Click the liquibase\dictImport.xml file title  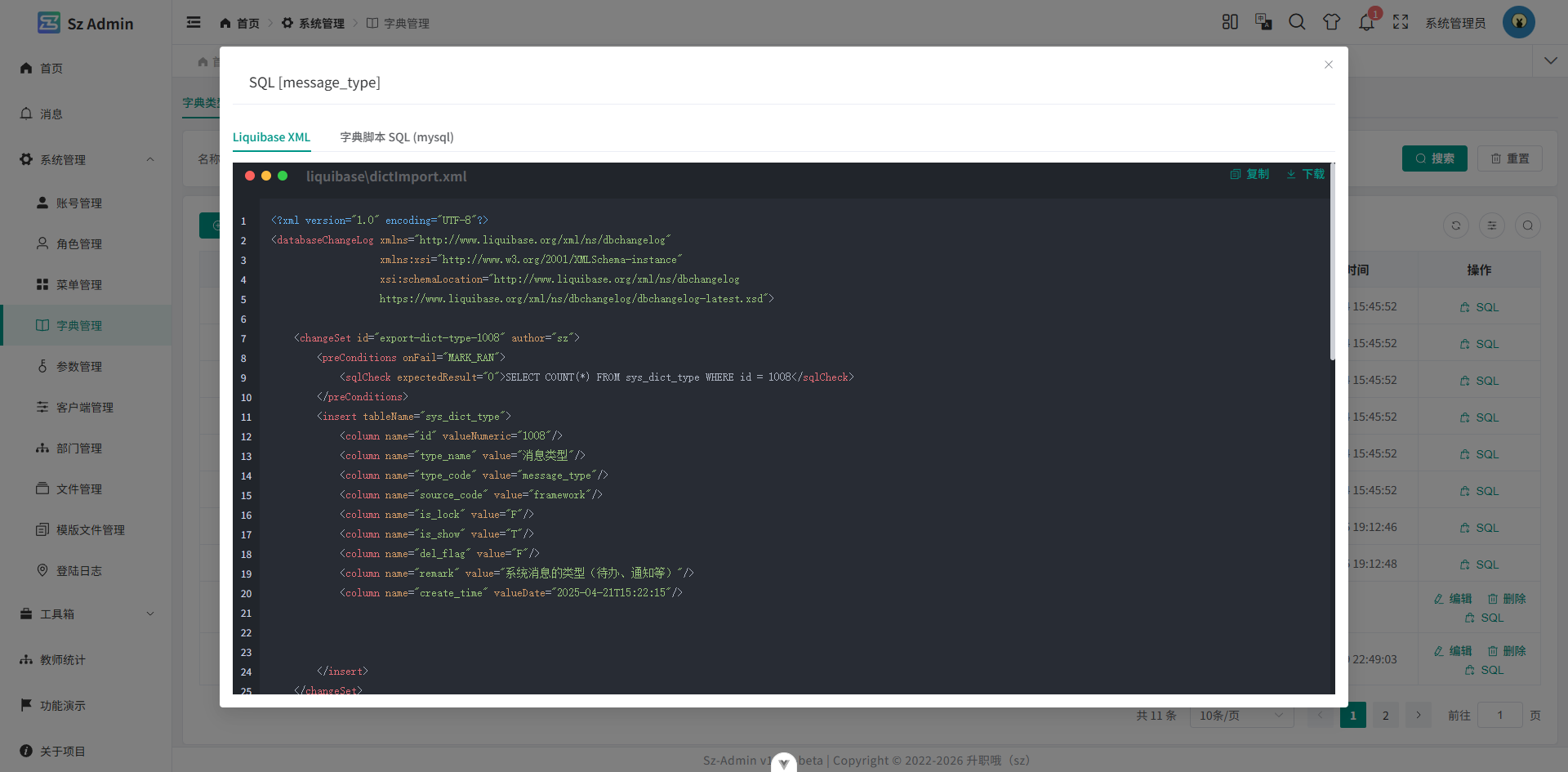[386, 176]
